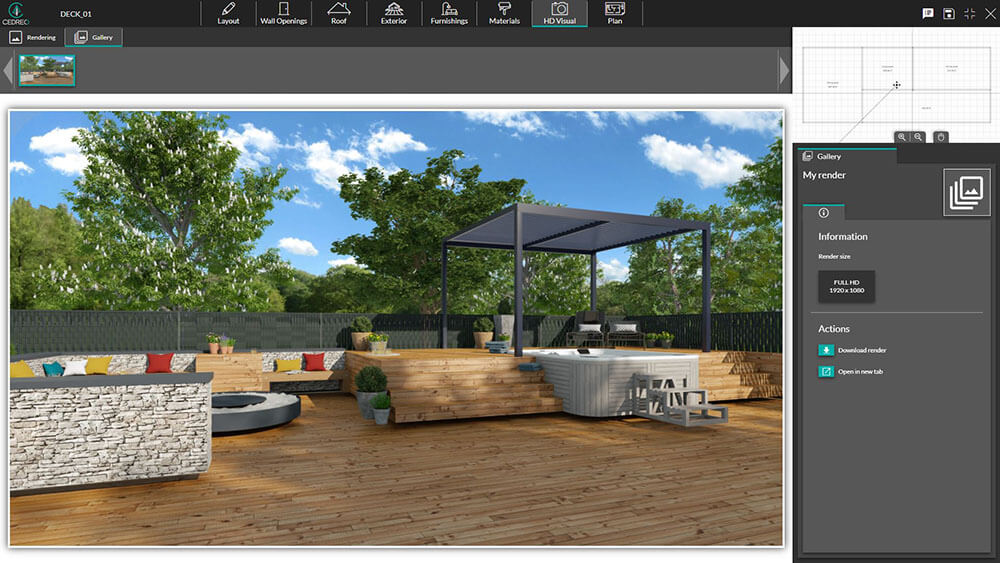This screenshot has width=1000, height=563.
Task: Click Download render
Action: pyautogui.click(x=861, y=350)
